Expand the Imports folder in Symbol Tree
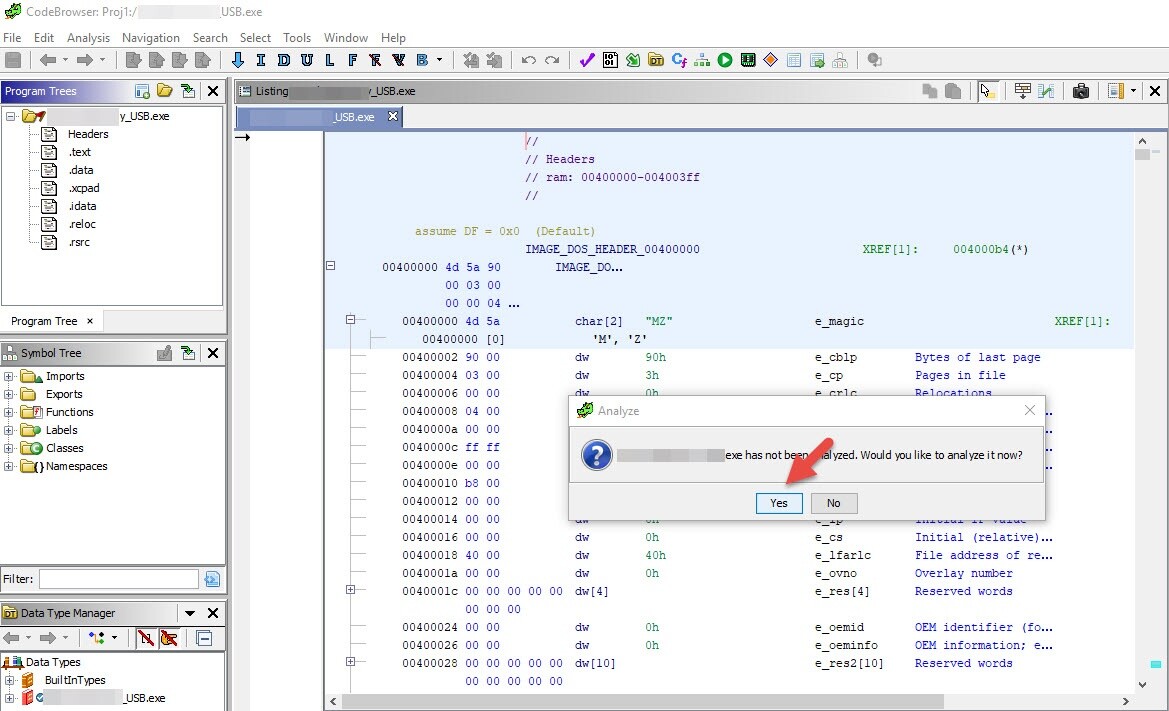 pyautogui.click(x=9, y=376)
